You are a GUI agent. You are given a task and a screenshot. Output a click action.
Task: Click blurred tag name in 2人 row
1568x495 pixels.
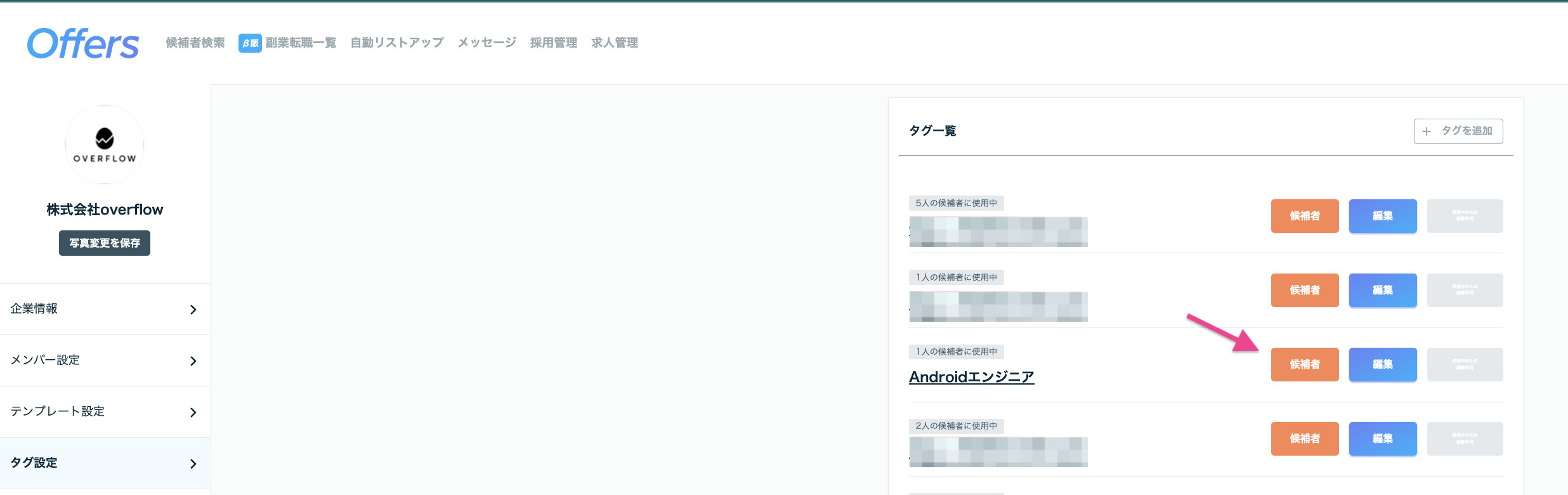tap(998, 452)
